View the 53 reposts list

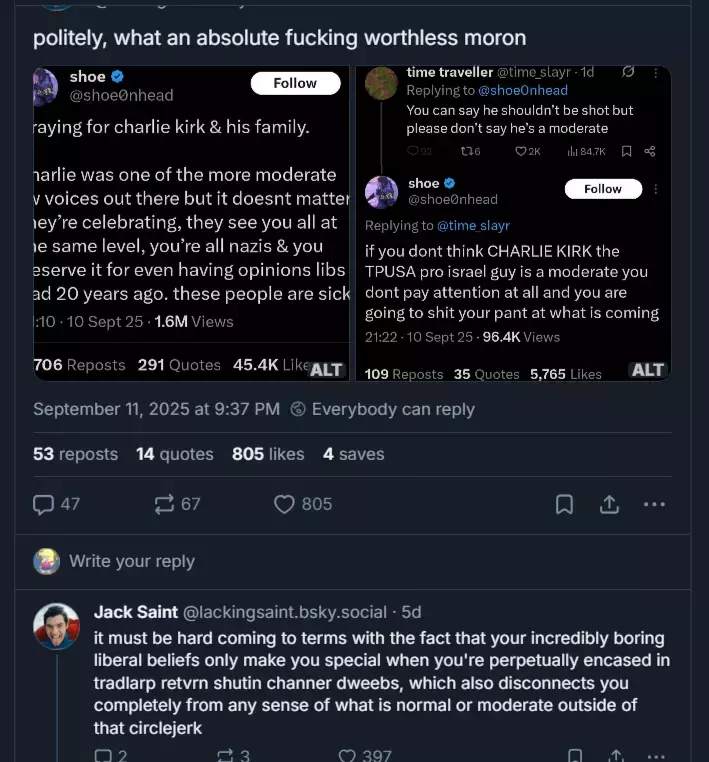coord(75,454)
